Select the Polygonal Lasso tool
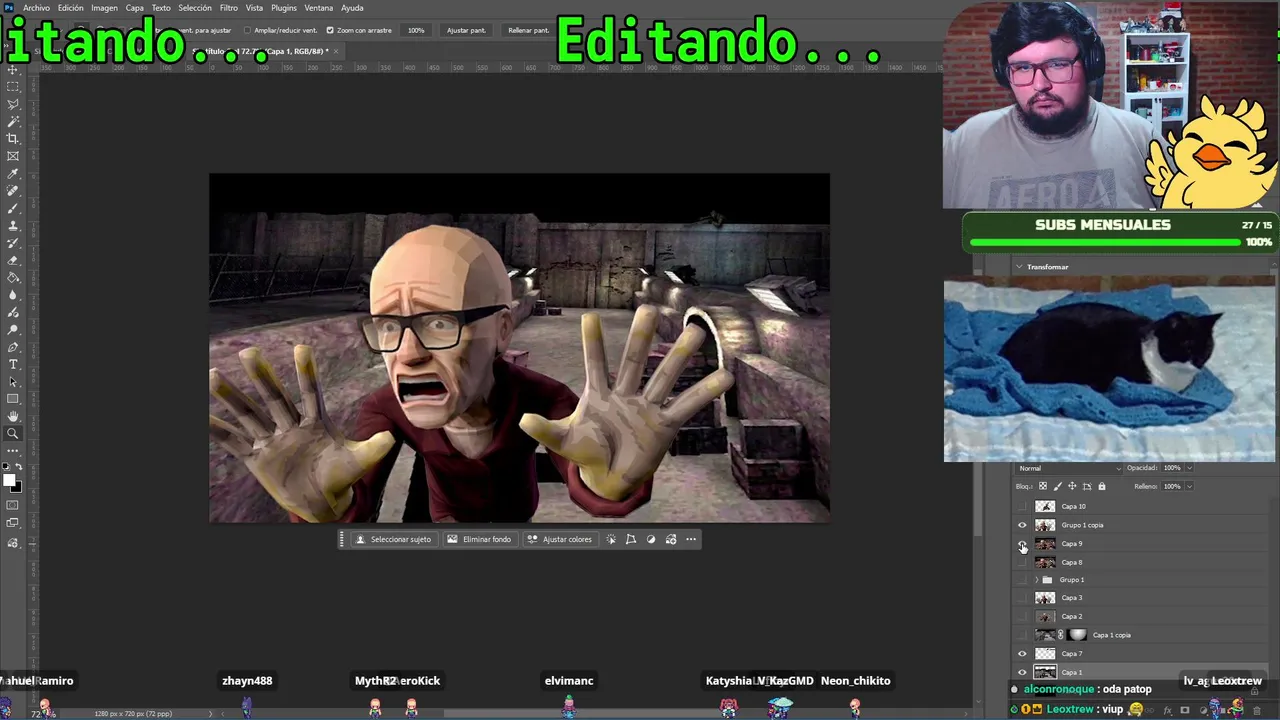 [x=13, y=104]
